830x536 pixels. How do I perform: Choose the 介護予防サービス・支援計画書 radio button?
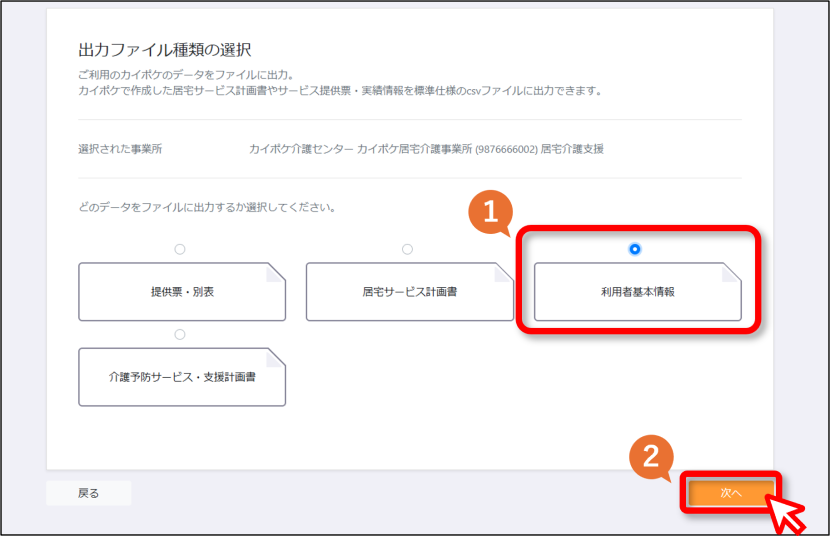(x=180, y=334)
